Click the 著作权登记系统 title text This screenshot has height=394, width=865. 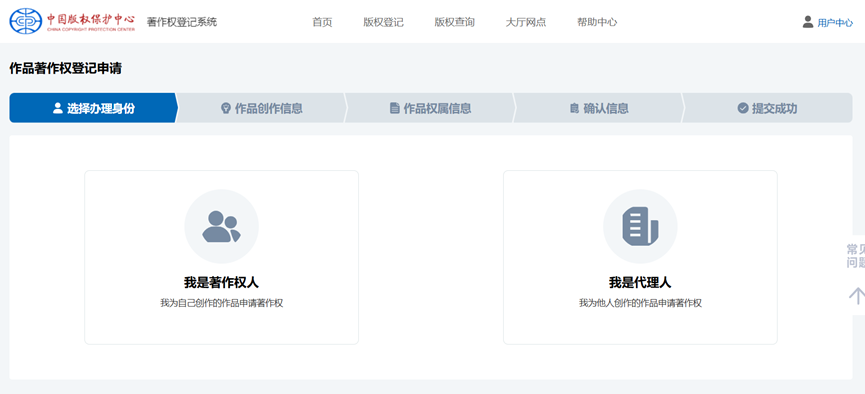click(x=181, y=22)
